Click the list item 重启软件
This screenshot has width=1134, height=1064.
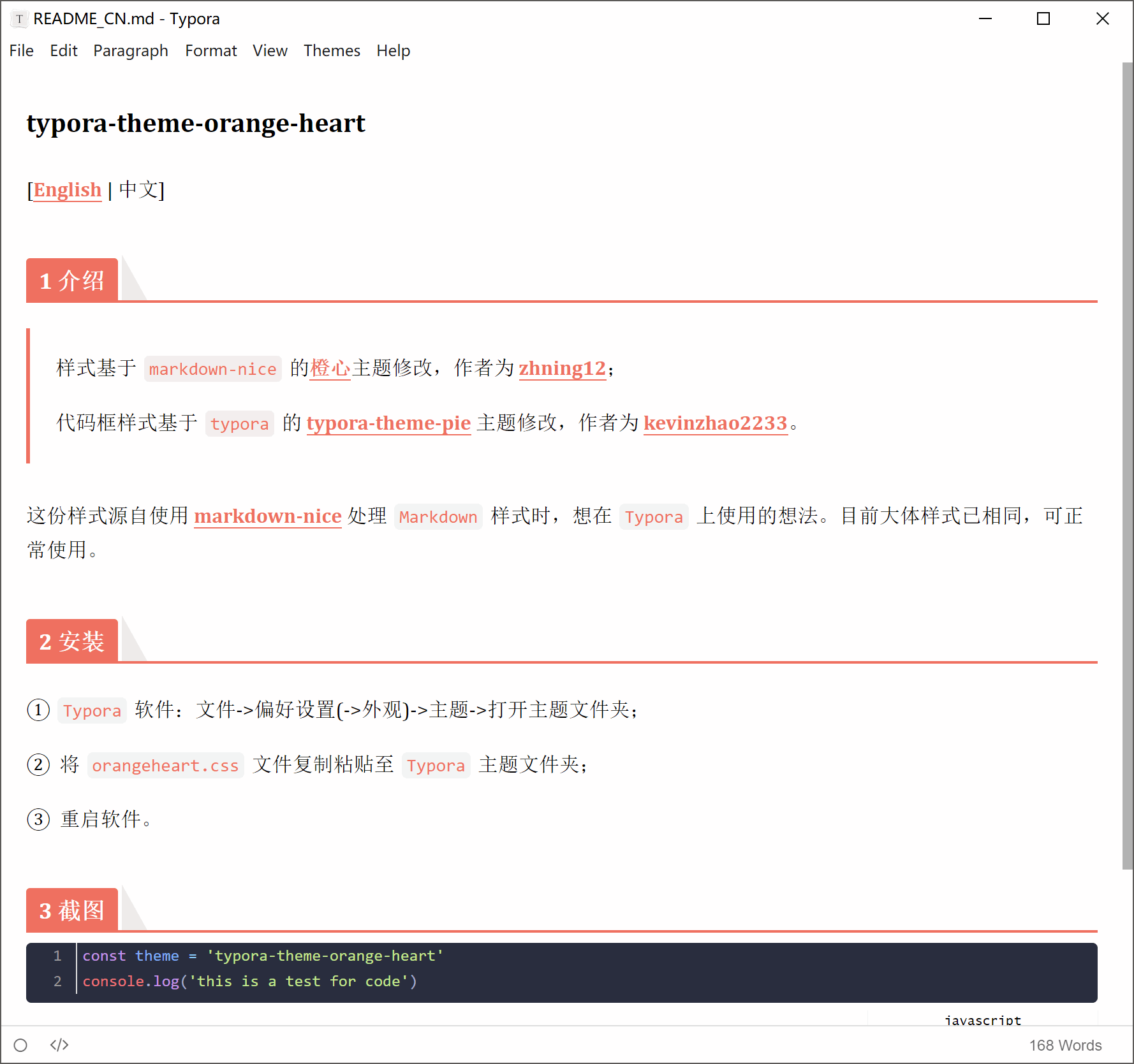[x=105, y=819]
